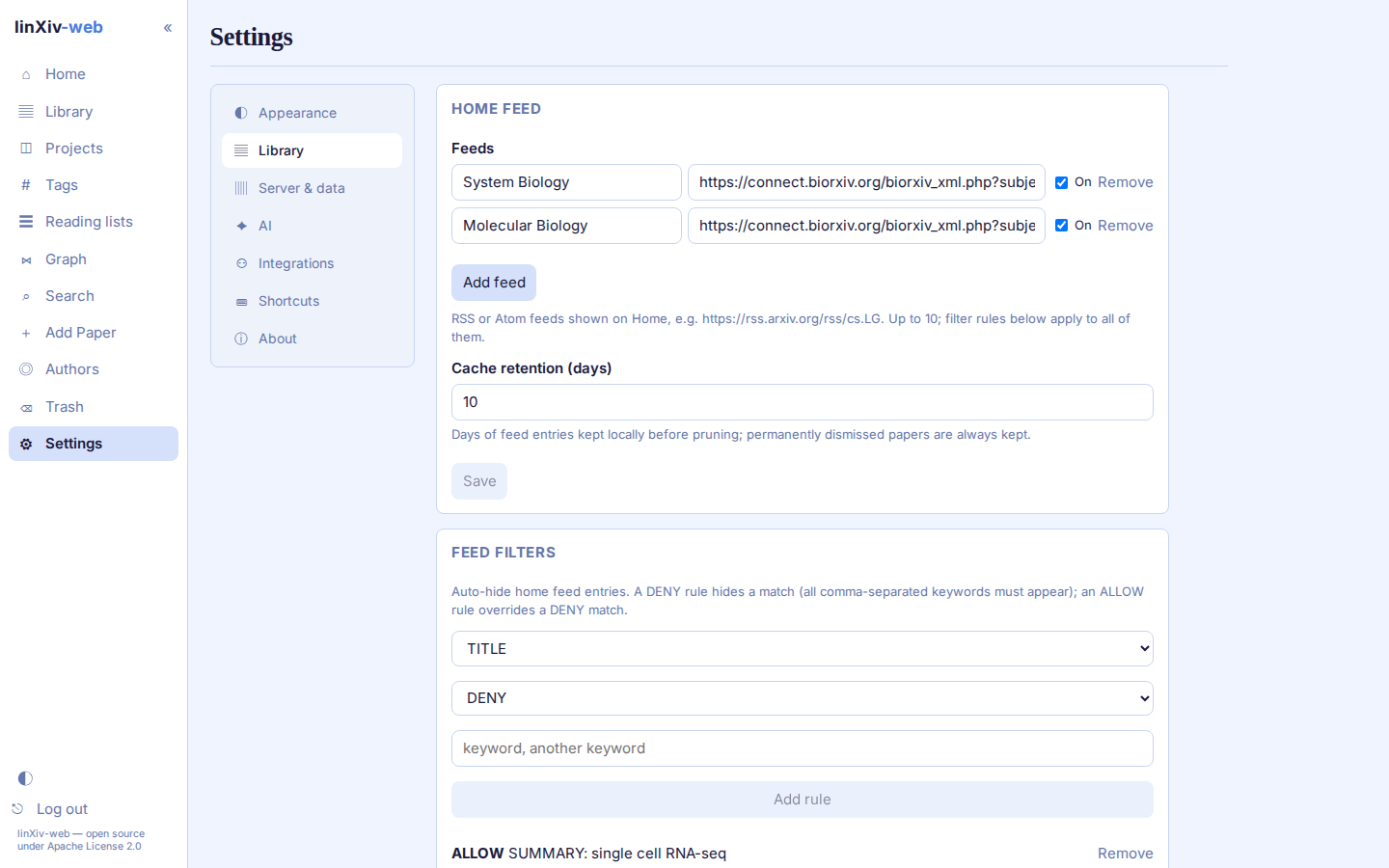Click the System Biology feed URL field

tap(866, 182)
